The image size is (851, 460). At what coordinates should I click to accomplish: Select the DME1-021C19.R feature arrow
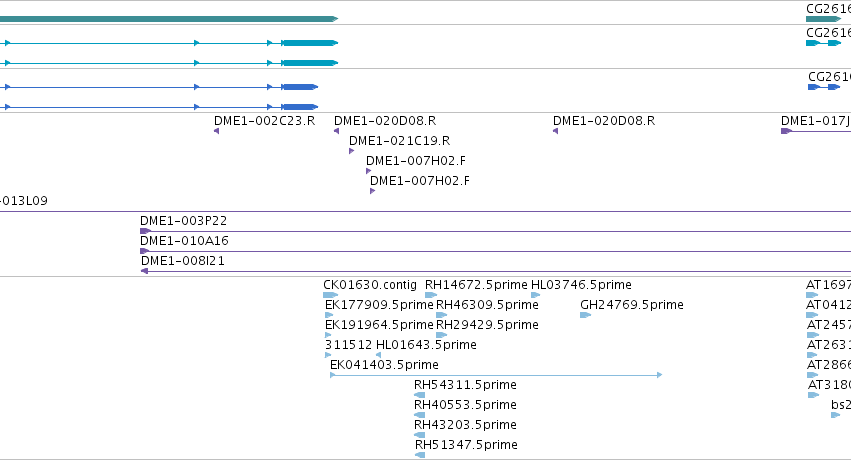(351, 151)
